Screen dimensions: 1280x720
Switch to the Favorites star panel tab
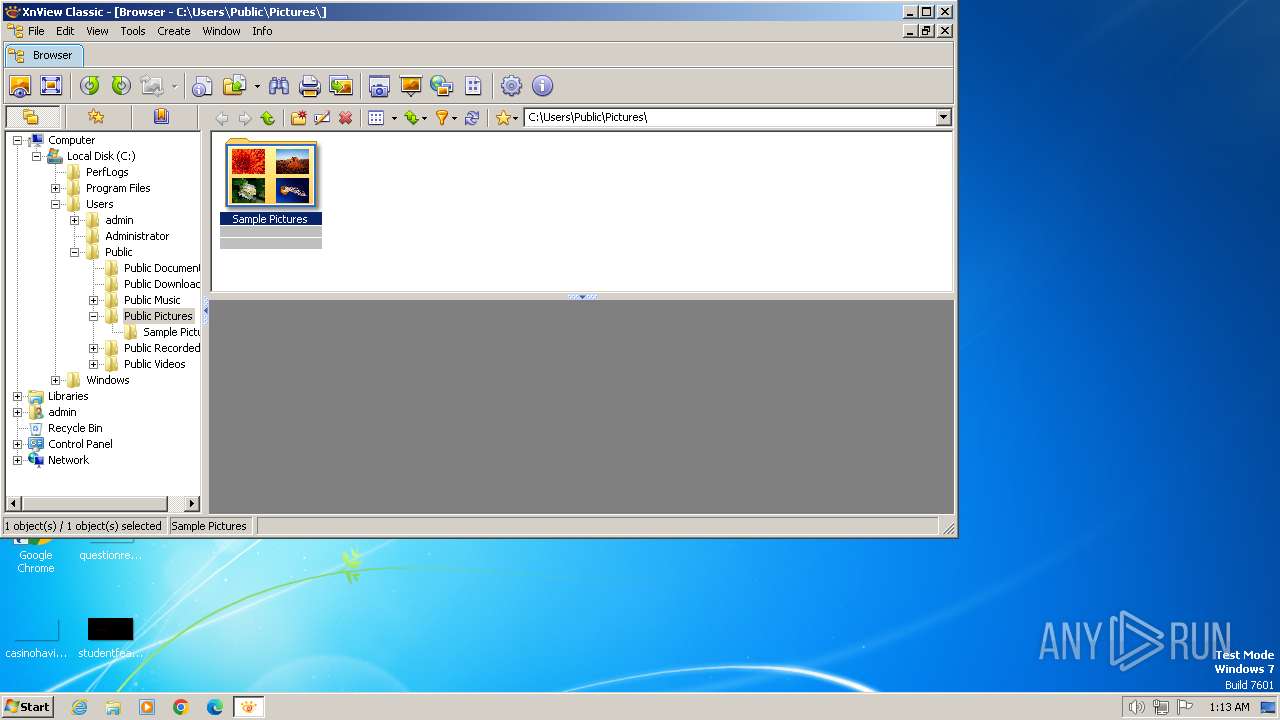(96, 117)
